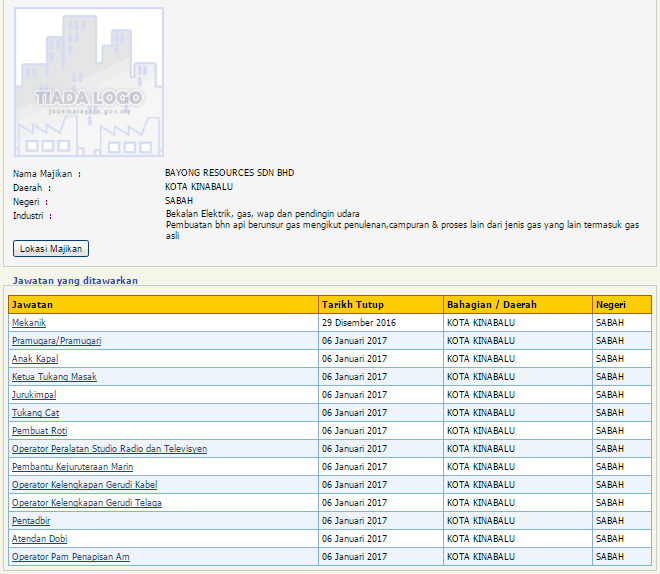Open the Pramugara/Pramugari job link
660x574 pixels.
click(x=56, y=341)
